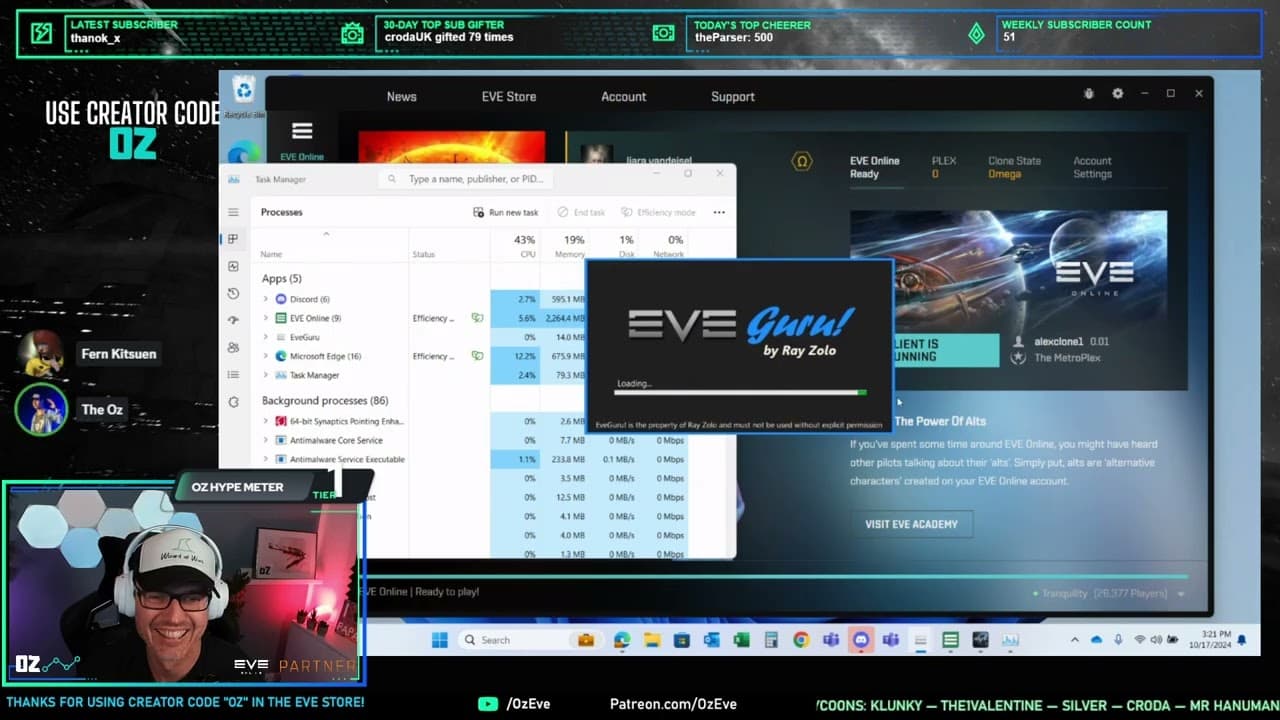
Task: Expand the EVE Online process group
Action: coord(265,318)
